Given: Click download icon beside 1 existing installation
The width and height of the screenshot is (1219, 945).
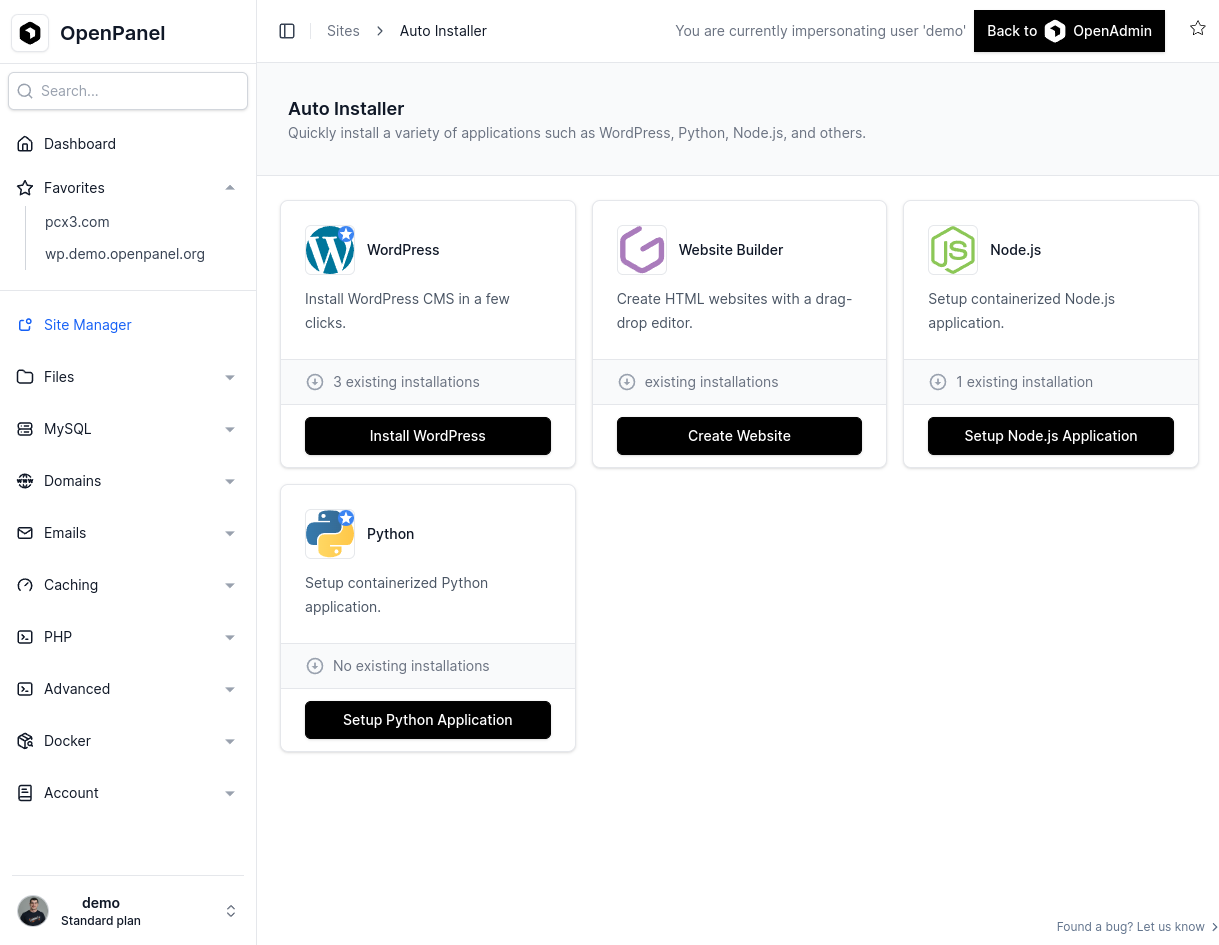Looking at the screenshot, I should (938, 382).
